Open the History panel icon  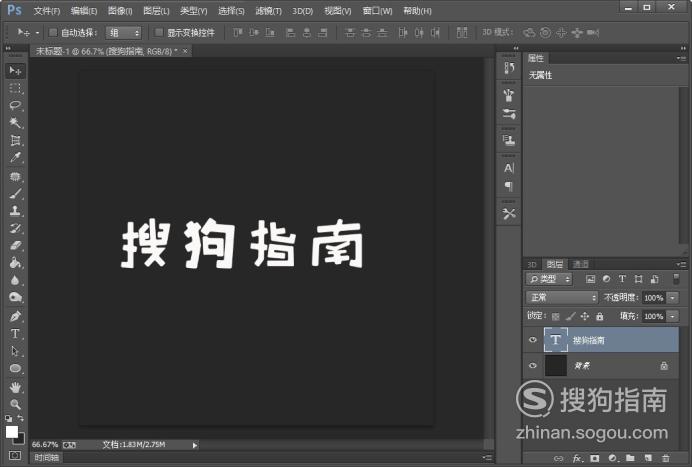509,68
